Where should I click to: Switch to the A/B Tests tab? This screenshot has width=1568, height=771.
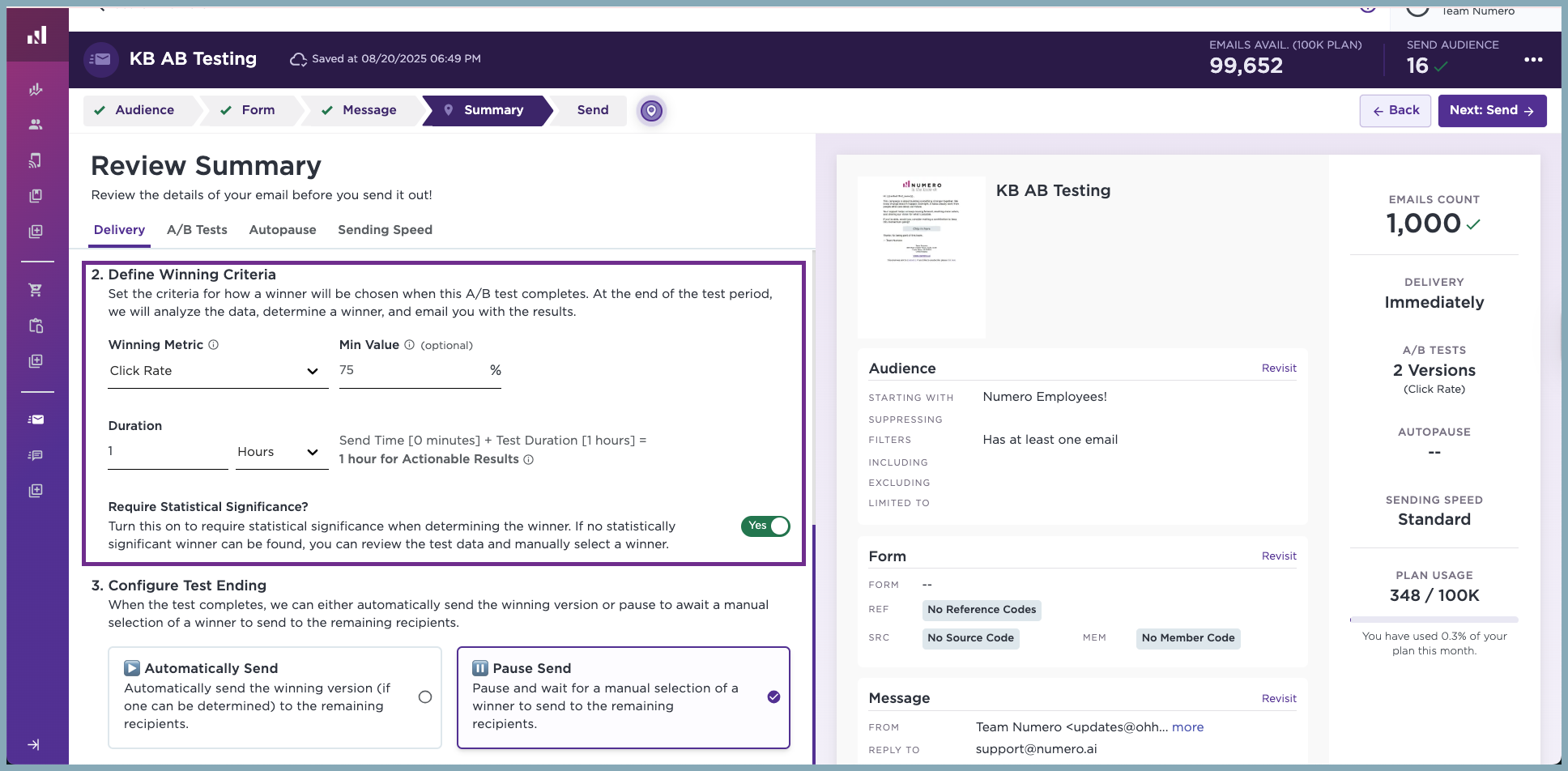[x=197, y=230]
